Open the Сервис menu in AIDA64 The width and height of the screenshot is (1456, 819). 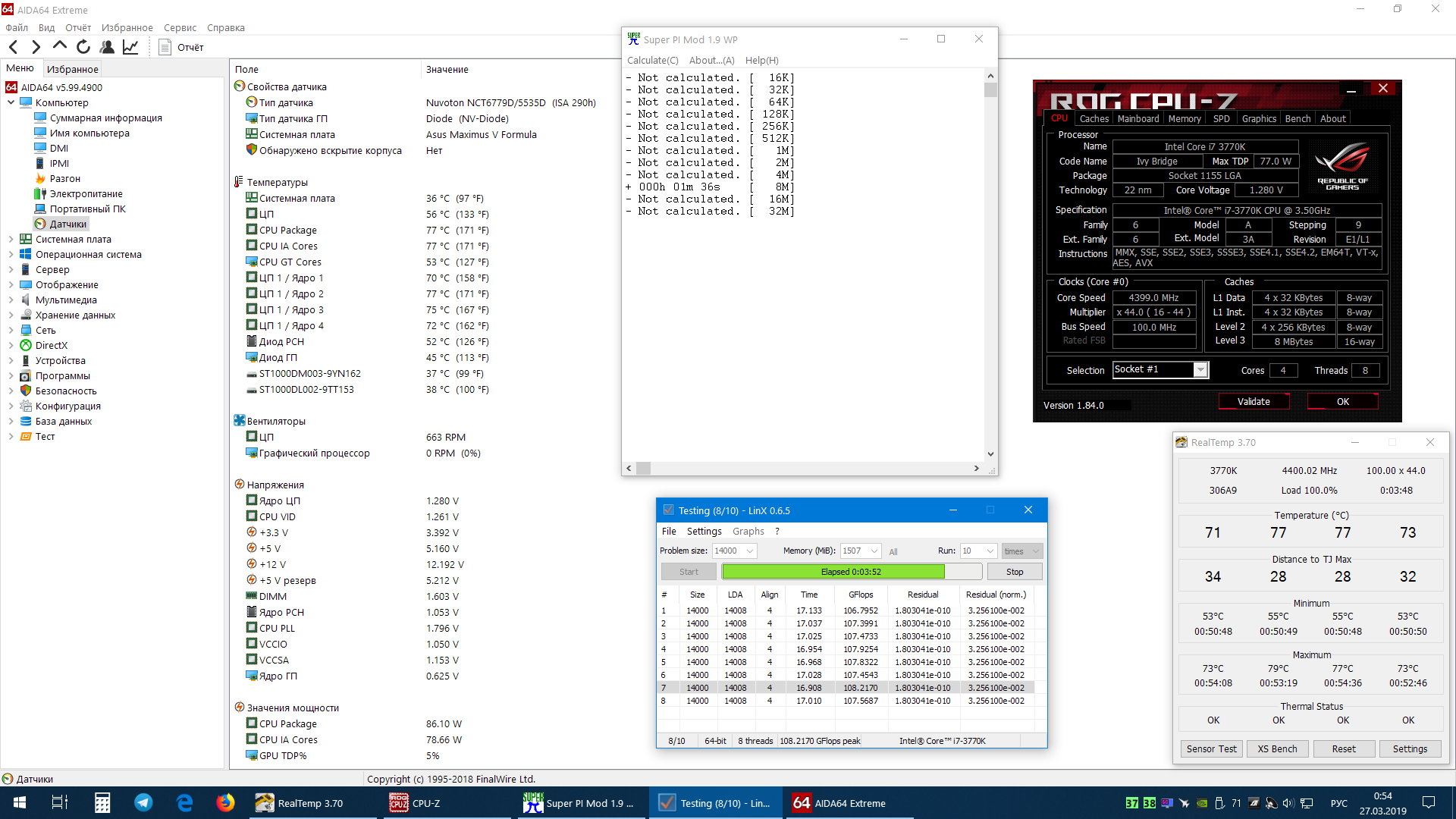[180, 28]
